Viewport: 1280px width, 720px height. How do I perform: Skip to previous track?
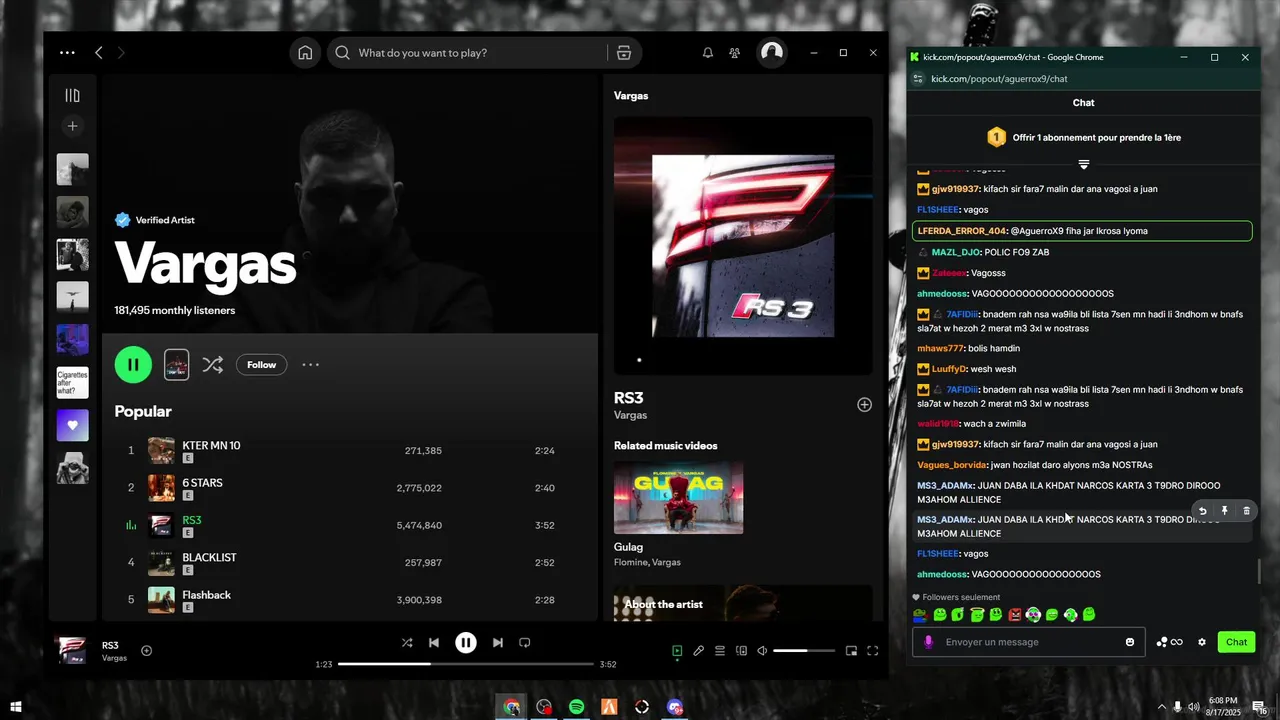[x=434, y=643]
